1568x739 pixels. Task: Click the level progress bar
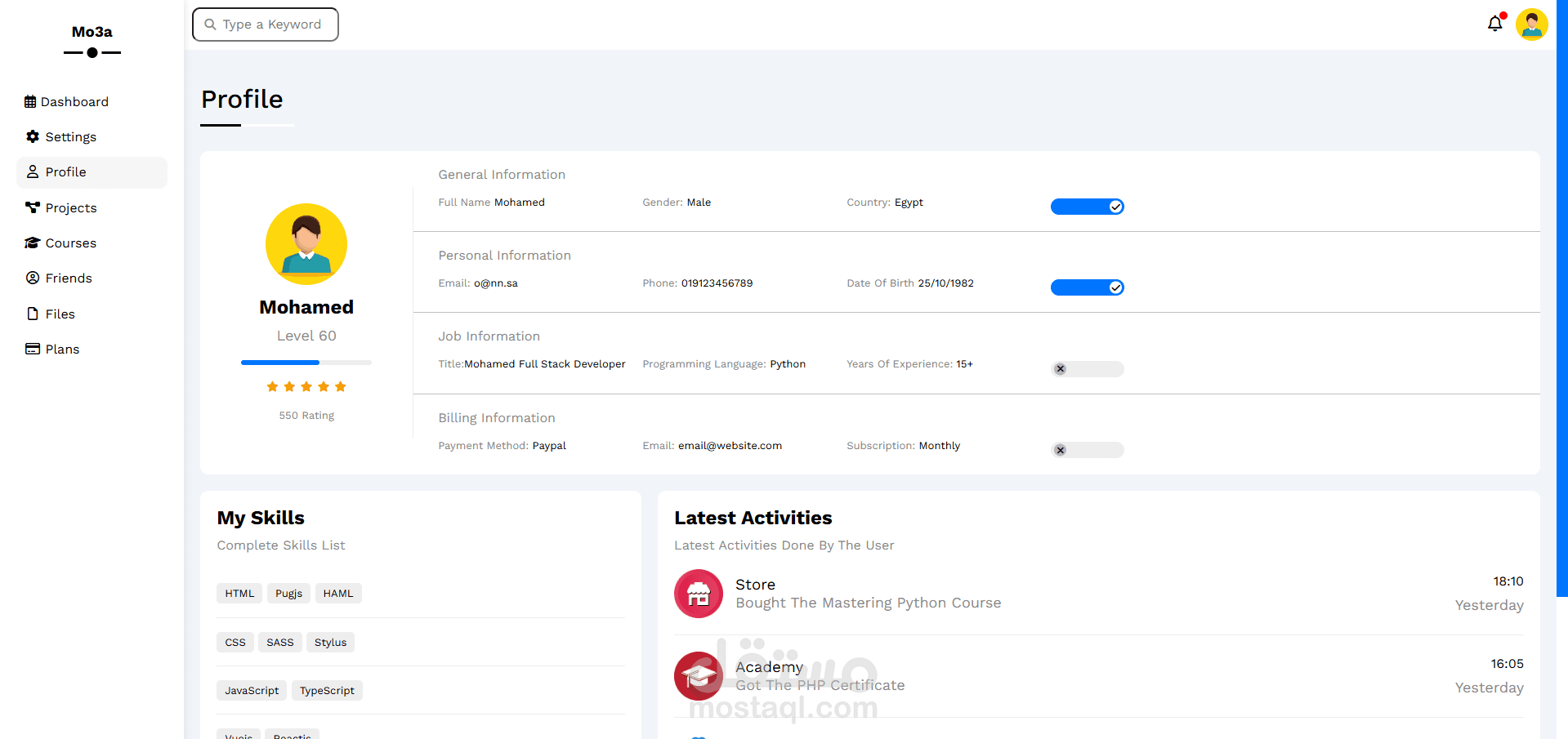pyautogui.click(x=306, y=363)
